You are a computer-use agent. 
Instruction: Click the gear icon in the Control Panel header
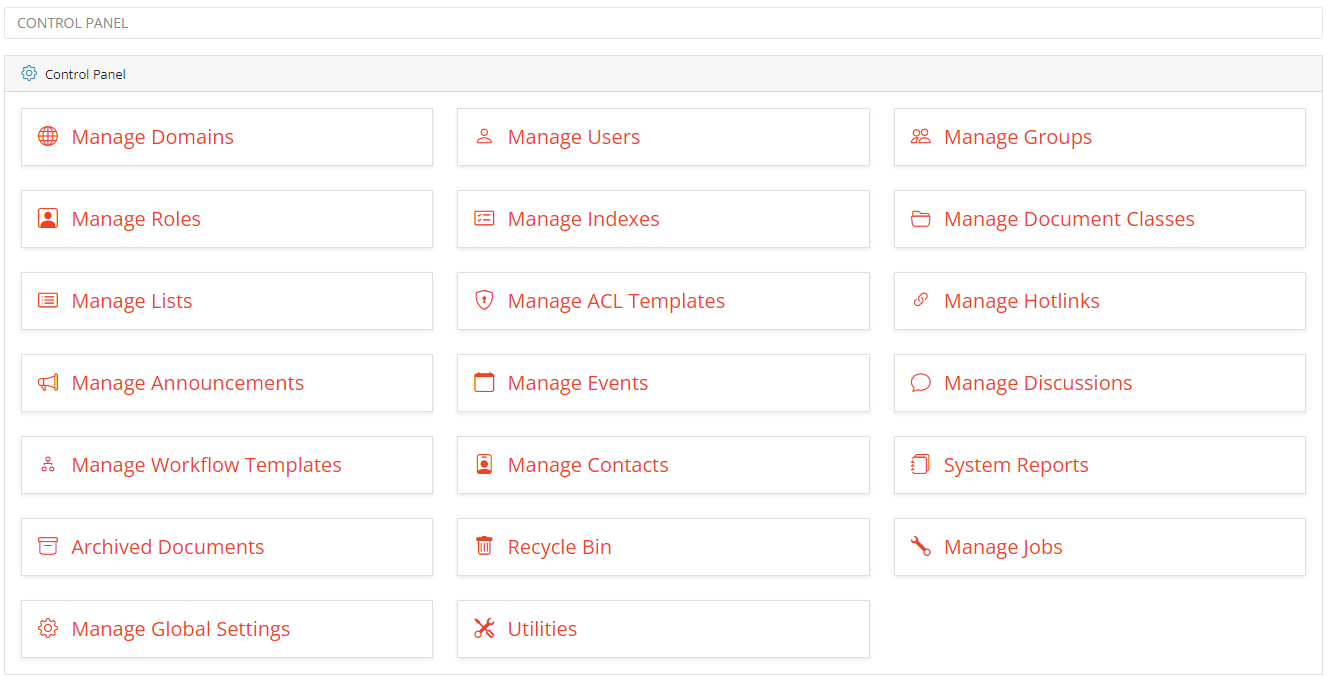[29, 73]
